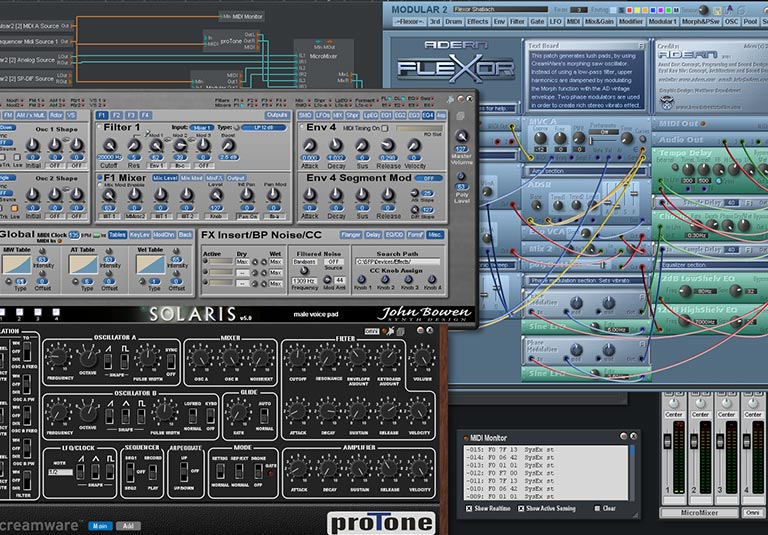Viewport: 768px width, 535px height.
Task: Toggle ProTone Oscillator A Sync switch
Action: pos(171,362)
